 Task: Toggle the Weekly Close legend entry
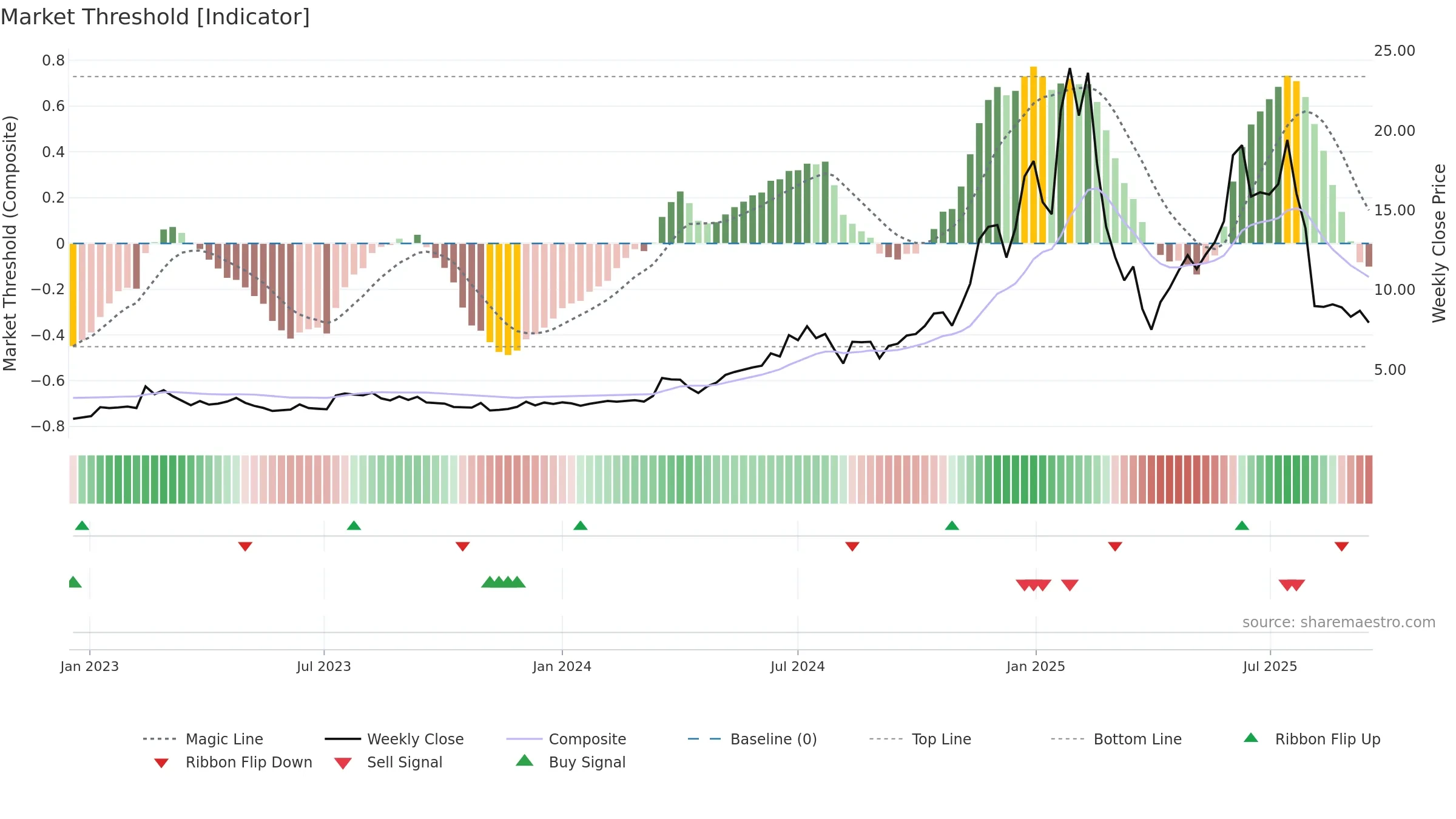(x=394, y=739)
